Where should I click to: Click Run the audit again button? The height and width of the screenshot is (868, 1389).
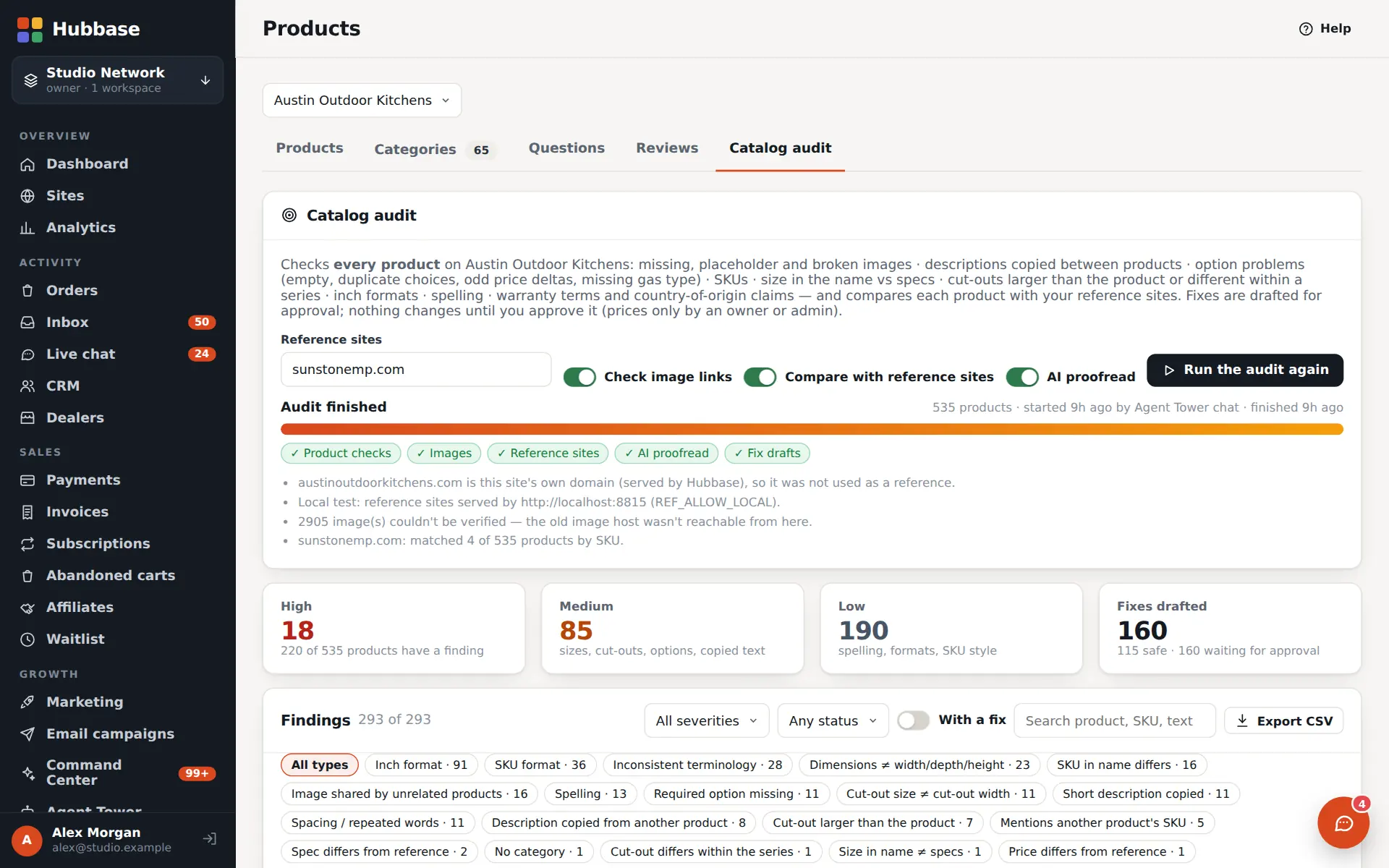(1245, 370)
